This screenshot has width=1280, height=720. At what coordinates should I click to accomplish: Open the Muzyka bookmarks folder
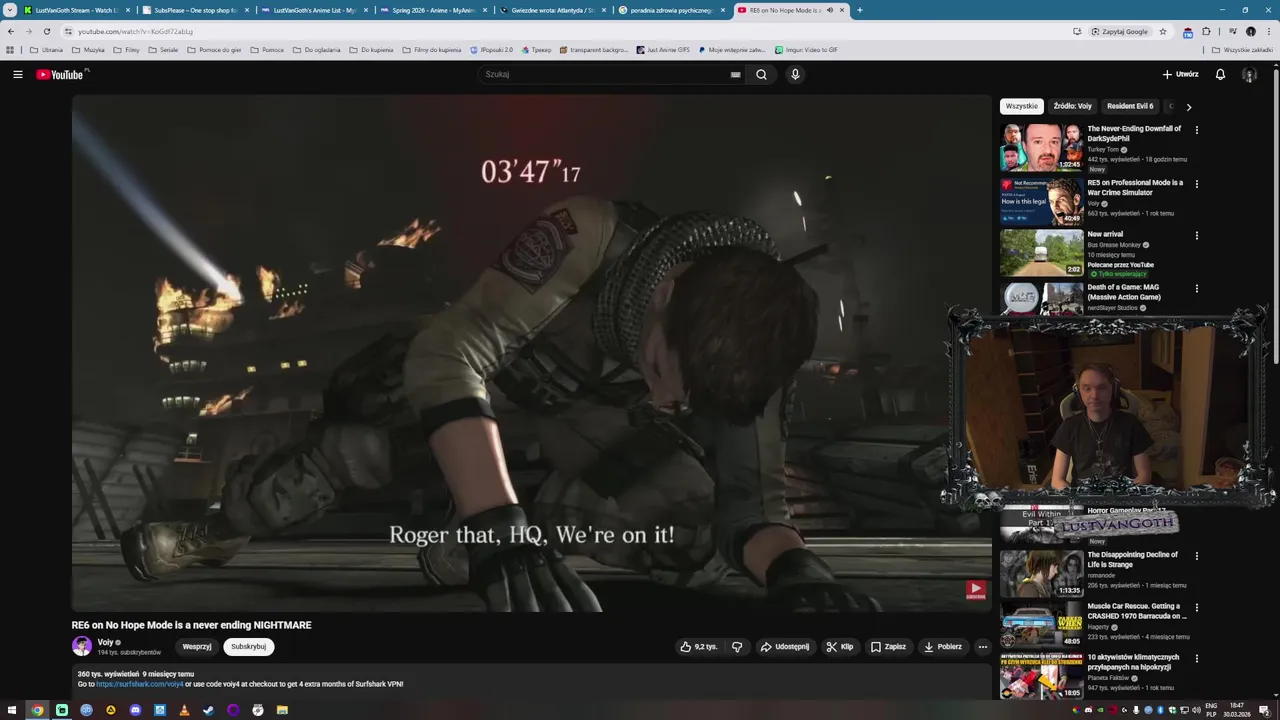[88, 49]
